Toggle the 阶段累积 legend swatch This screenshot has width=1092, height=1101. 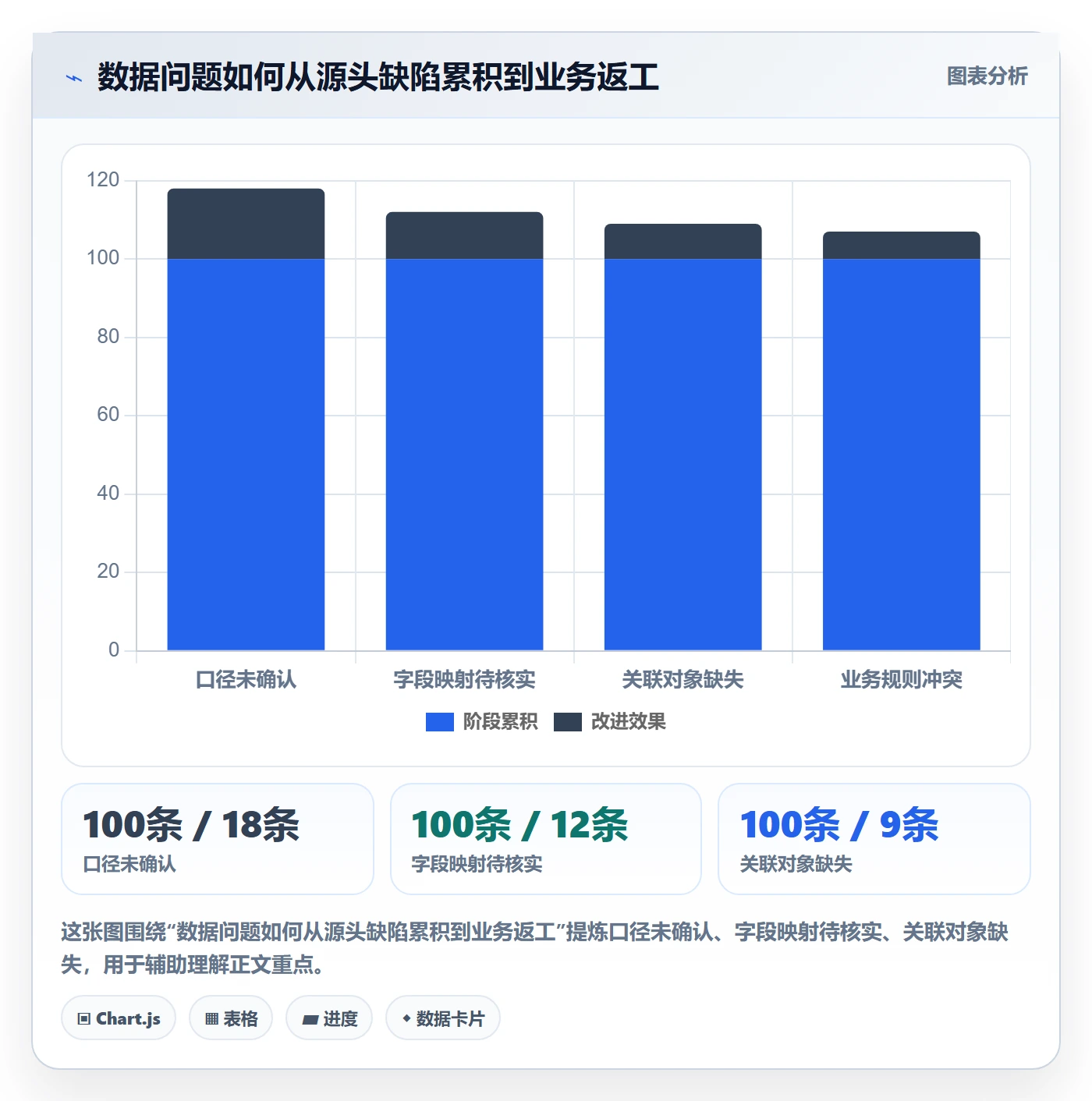(439, 722)
